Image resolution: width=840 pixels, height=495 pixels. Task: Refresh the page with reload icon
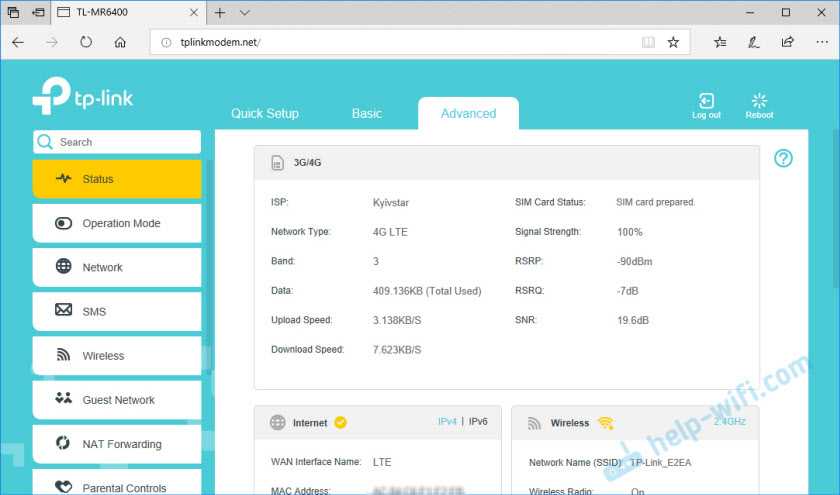pyautogui.click(x=86, y=42)
